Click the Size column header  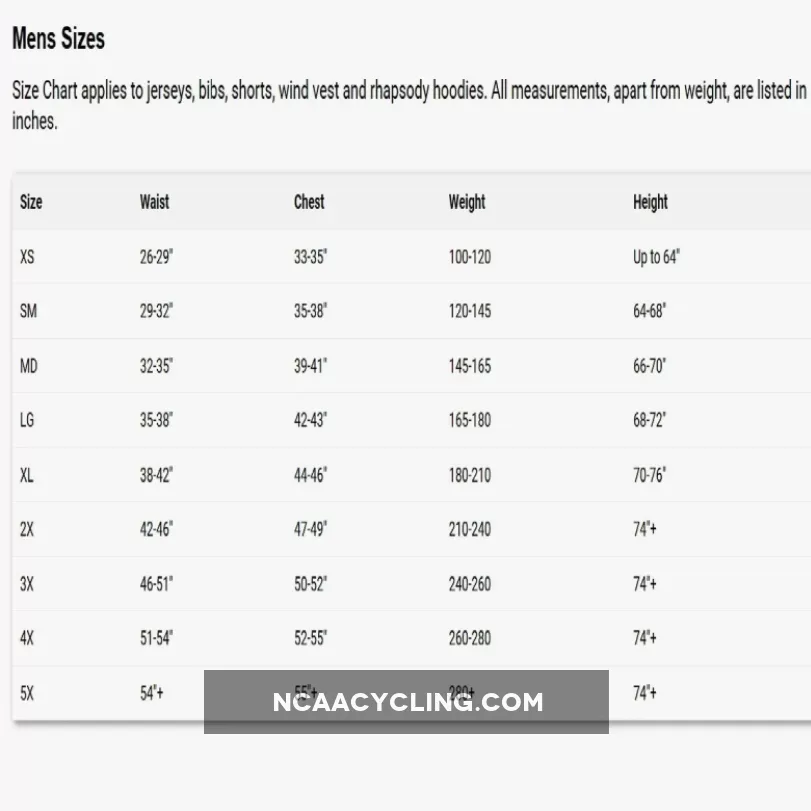point(31,202)
